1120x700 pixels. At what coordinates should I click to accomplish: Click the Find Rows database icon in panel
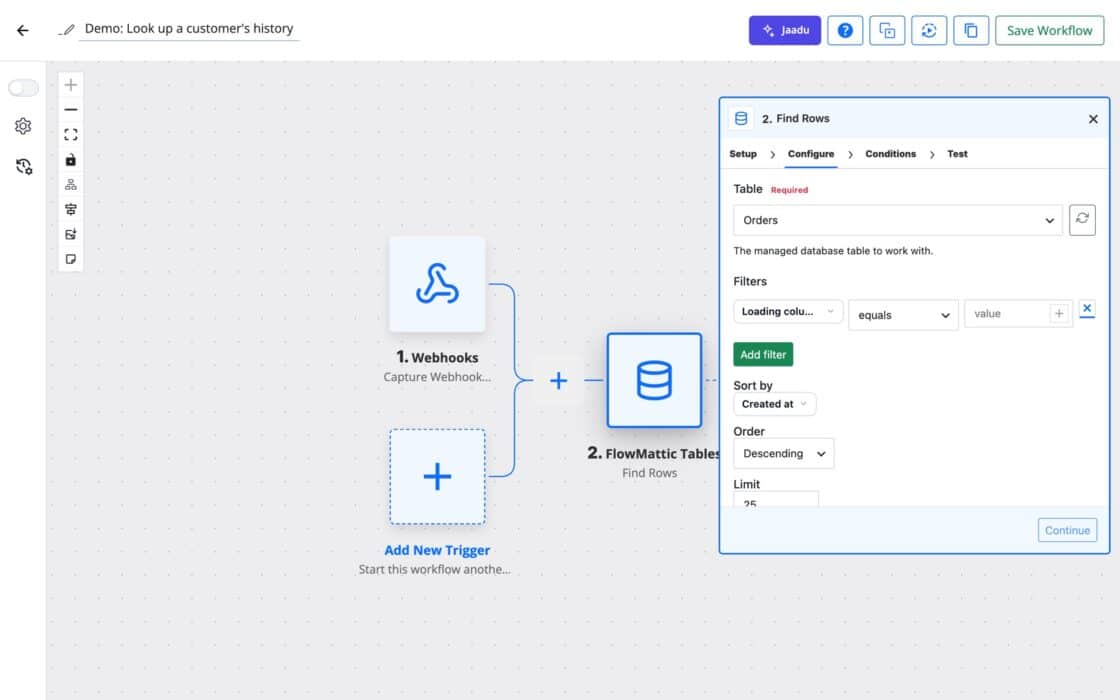tap(741, 119)
